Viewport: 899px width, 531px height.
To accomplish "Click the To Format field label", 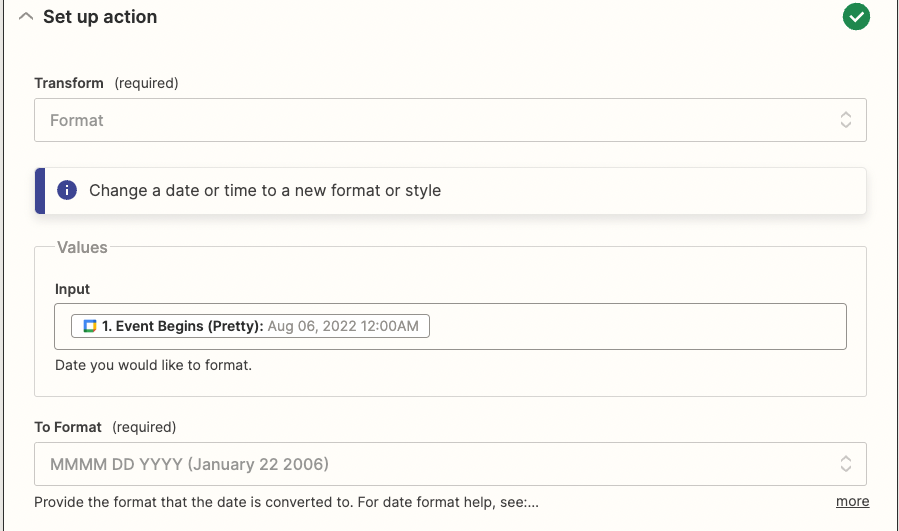I will click(x=68, y=427).
